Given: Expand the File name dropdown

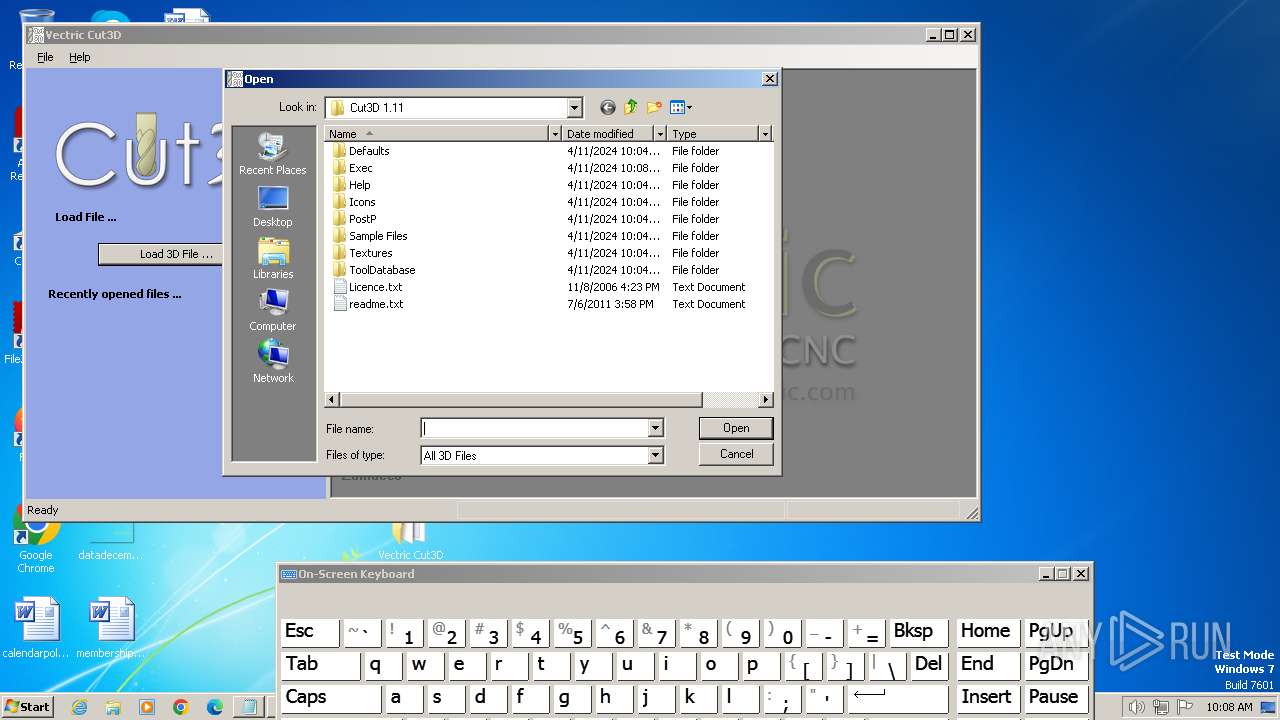Looking at the screenshot, I should pyautogui.click(x=655, y=428).
